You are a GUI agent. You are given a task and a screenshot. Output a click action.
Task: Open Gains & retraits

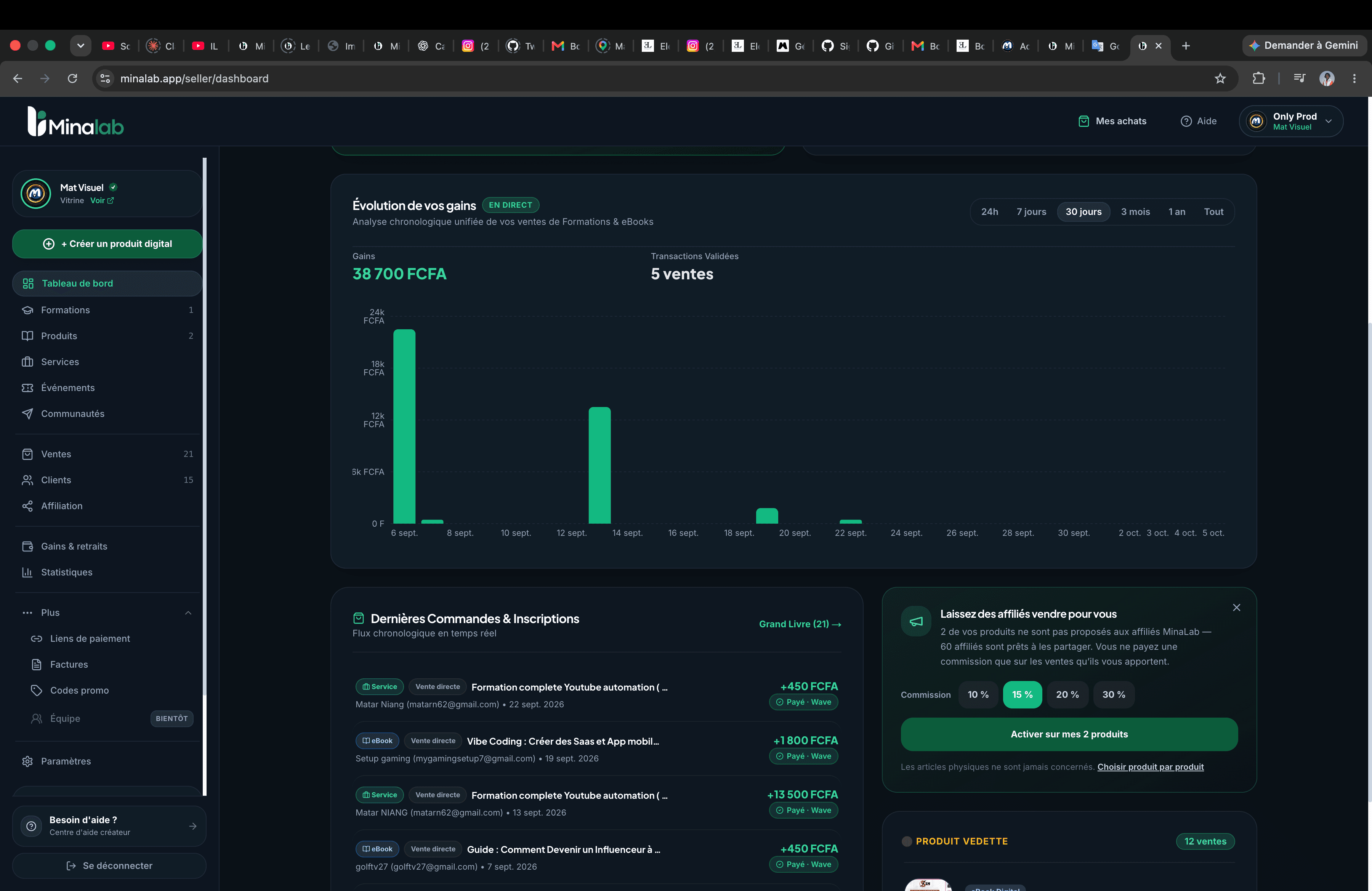tap(107, 546)
